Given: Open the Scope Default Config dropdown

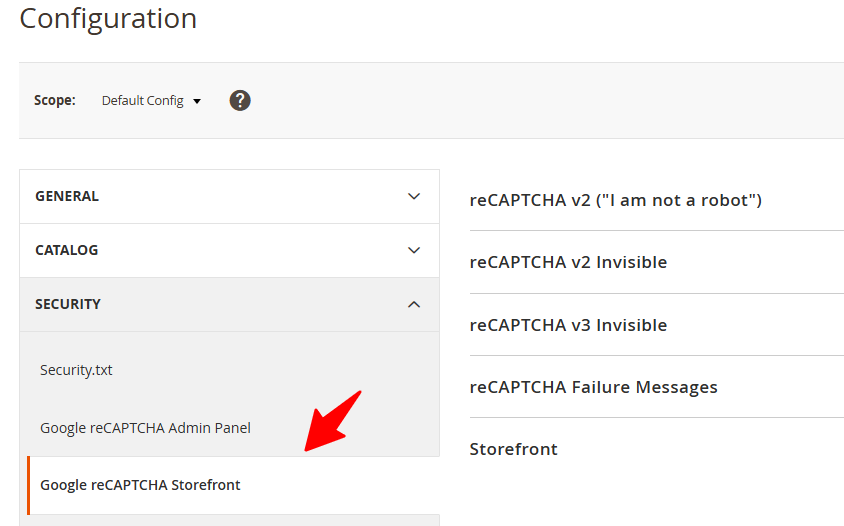Looking at the screenshot, I should pos(150,101).
